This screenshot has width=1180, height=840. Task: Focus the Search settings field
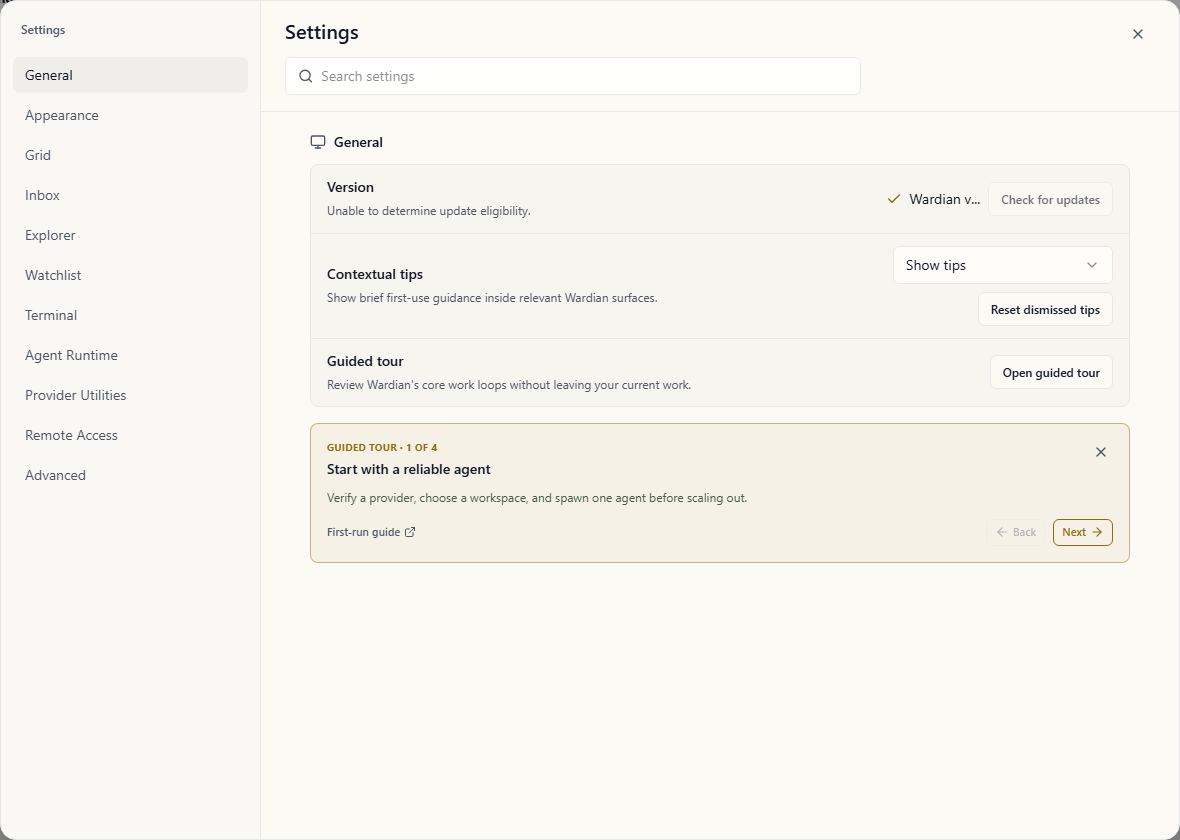[x=573, y=76]
